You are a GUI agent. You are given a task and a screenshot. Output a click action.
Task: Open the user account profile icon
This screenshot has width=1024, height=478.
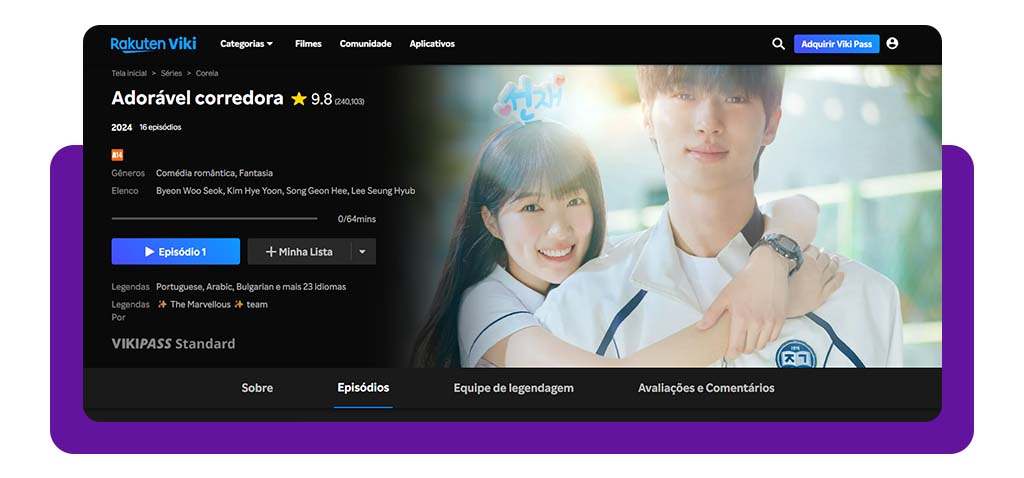click(892, 43)
